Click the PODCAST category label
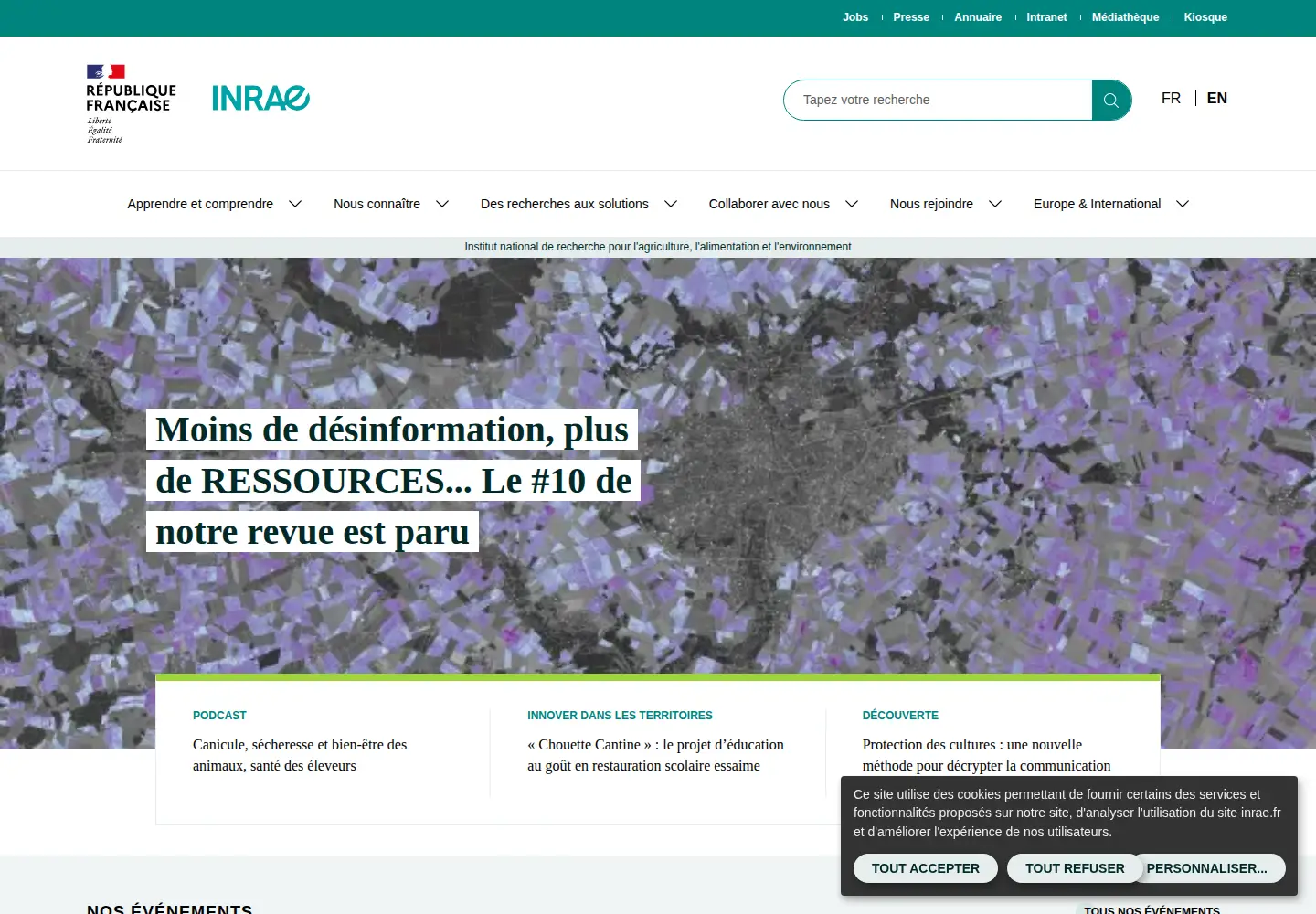 pos(219,716)
